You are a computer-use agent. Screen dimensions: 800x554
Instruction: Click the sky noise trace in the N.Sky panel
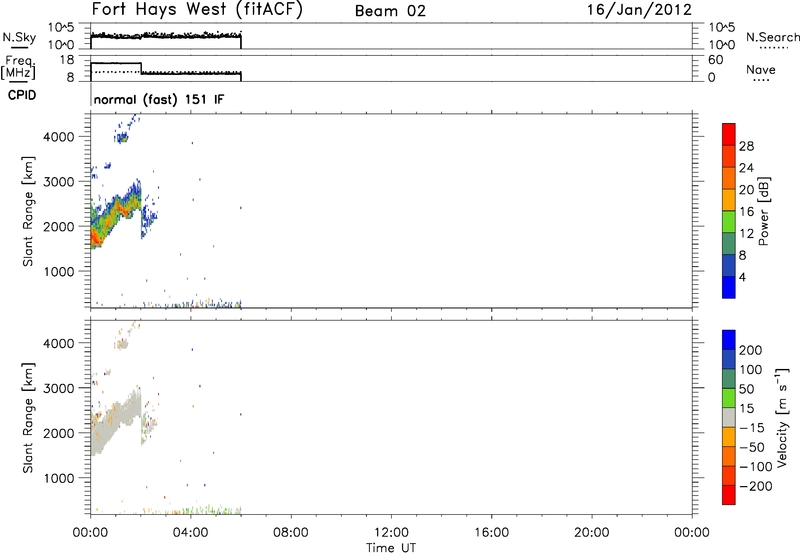pos(166,36)
